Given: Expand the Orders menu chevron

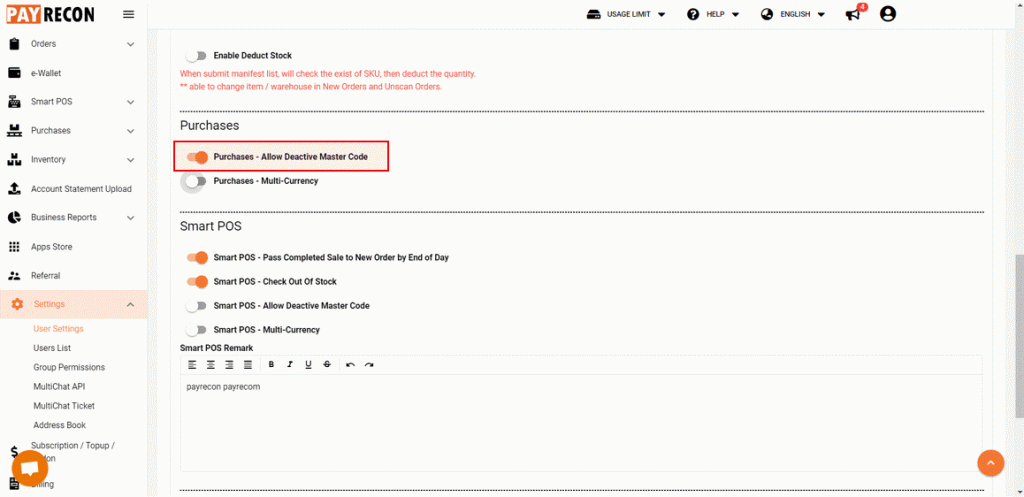Looking at the screenshot, I should tap(131, 44).
